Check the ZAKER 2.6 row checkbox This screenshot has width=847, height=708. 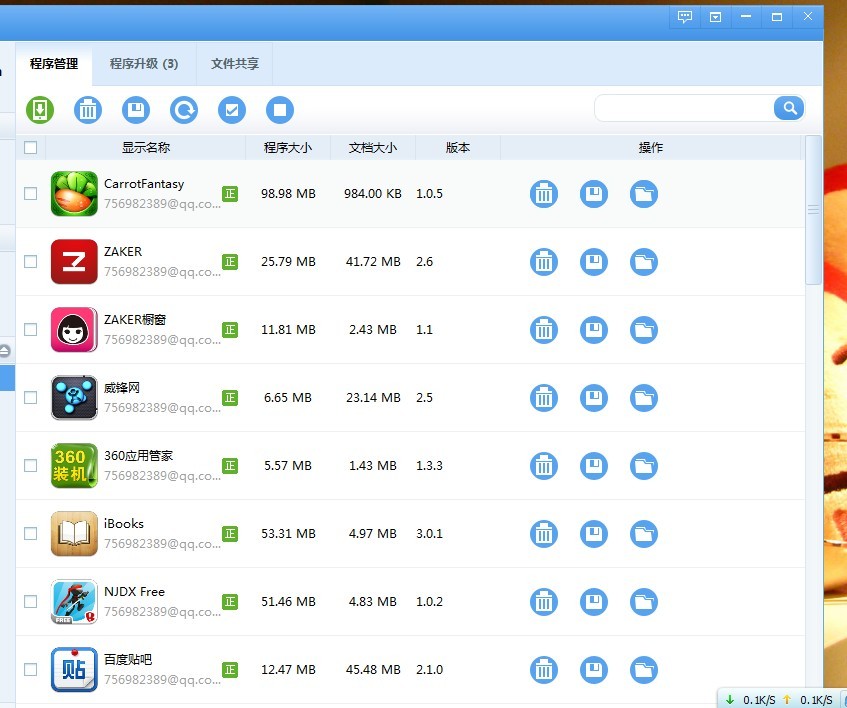(x=31, y=261)
